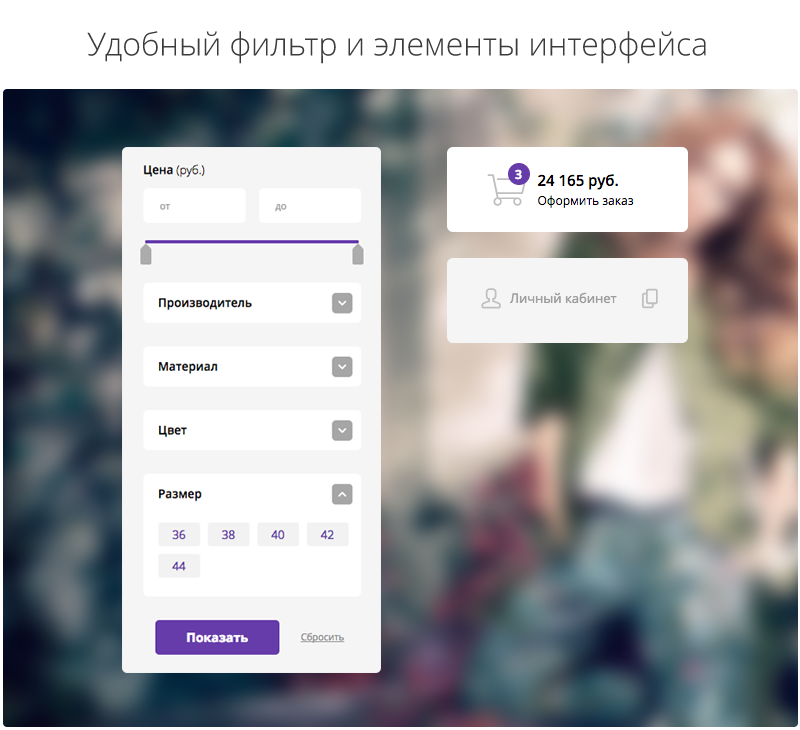
Task: Focus the 'до' maximum price field
Action: point(310,206)
